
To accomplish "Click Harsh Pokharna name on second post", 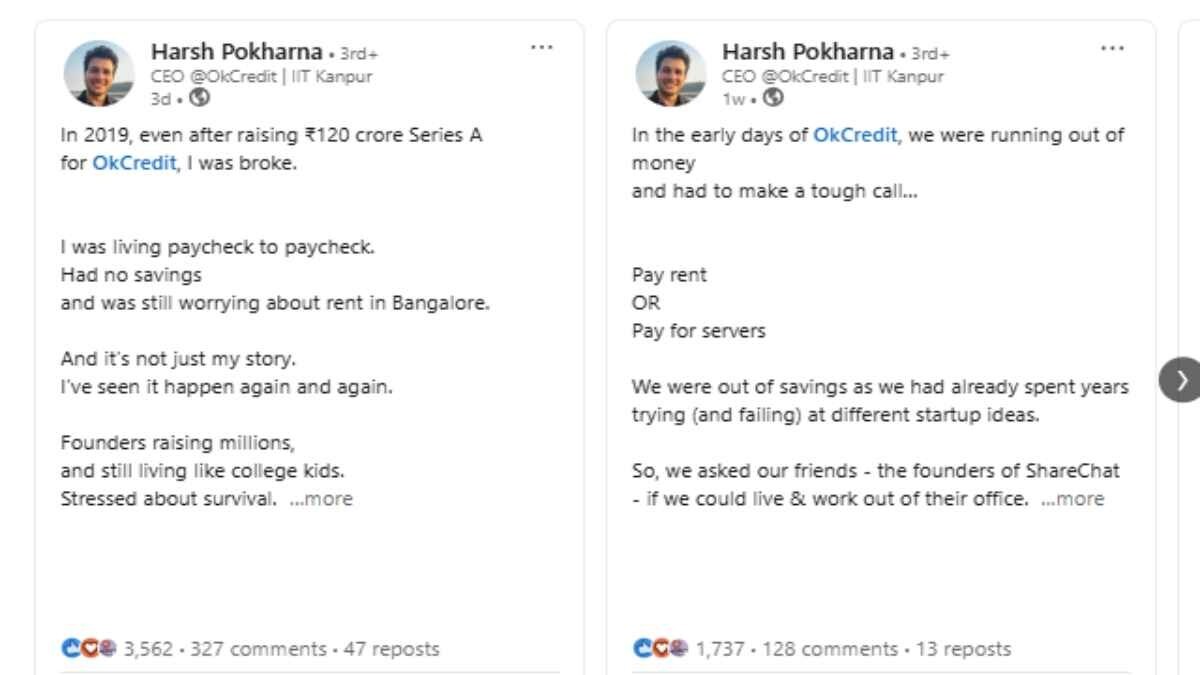I will coord(808,52).
